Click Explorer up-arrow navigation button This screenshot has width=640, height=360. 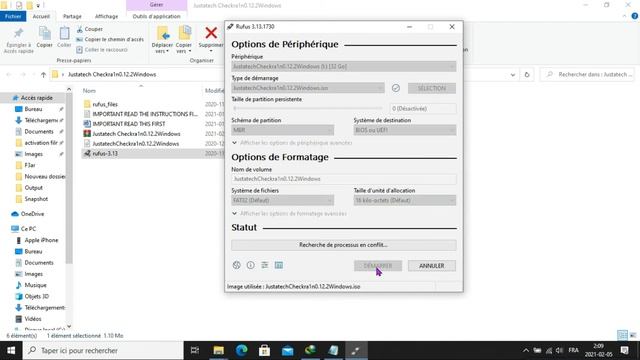(43, 75)
